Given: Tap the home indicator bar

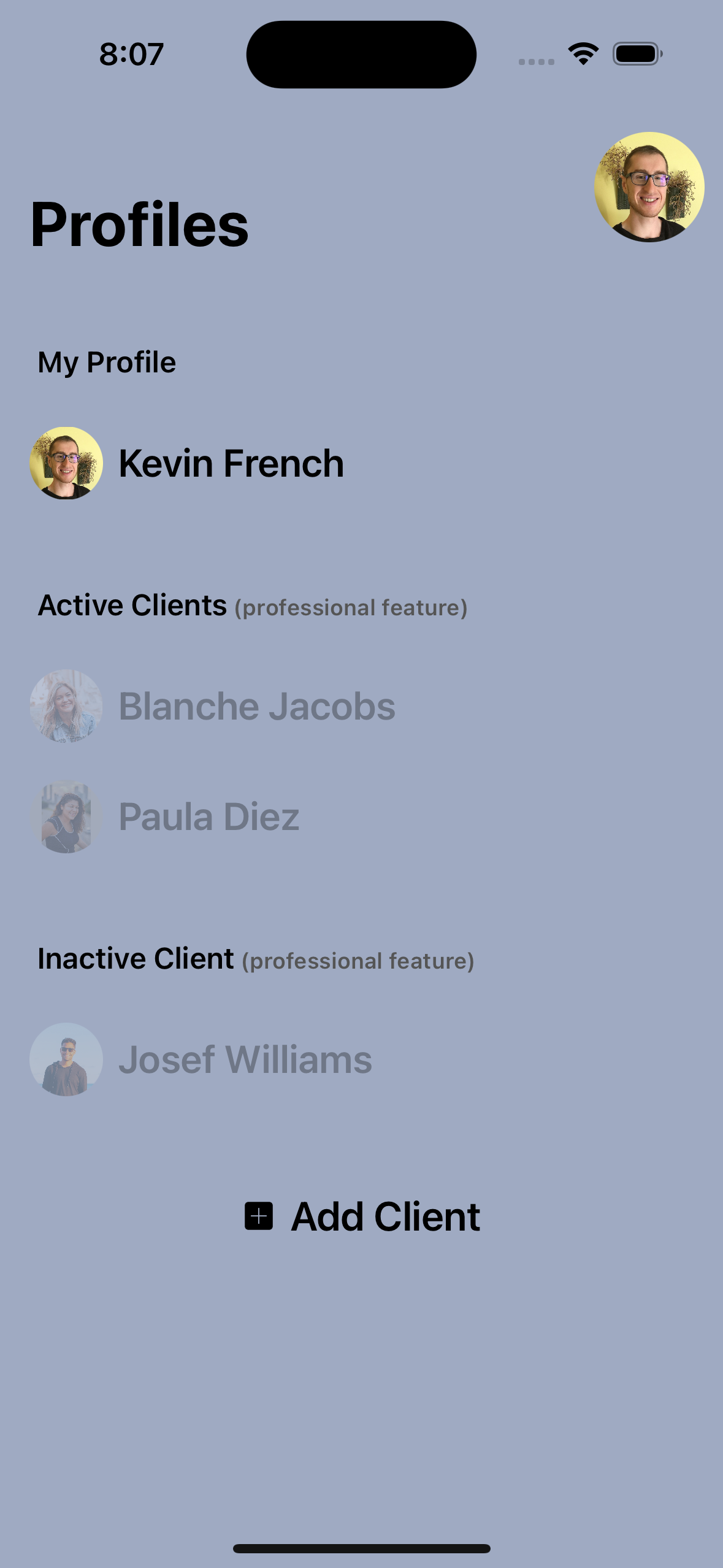Looking at the screenshot, I should click(361, 1548).
